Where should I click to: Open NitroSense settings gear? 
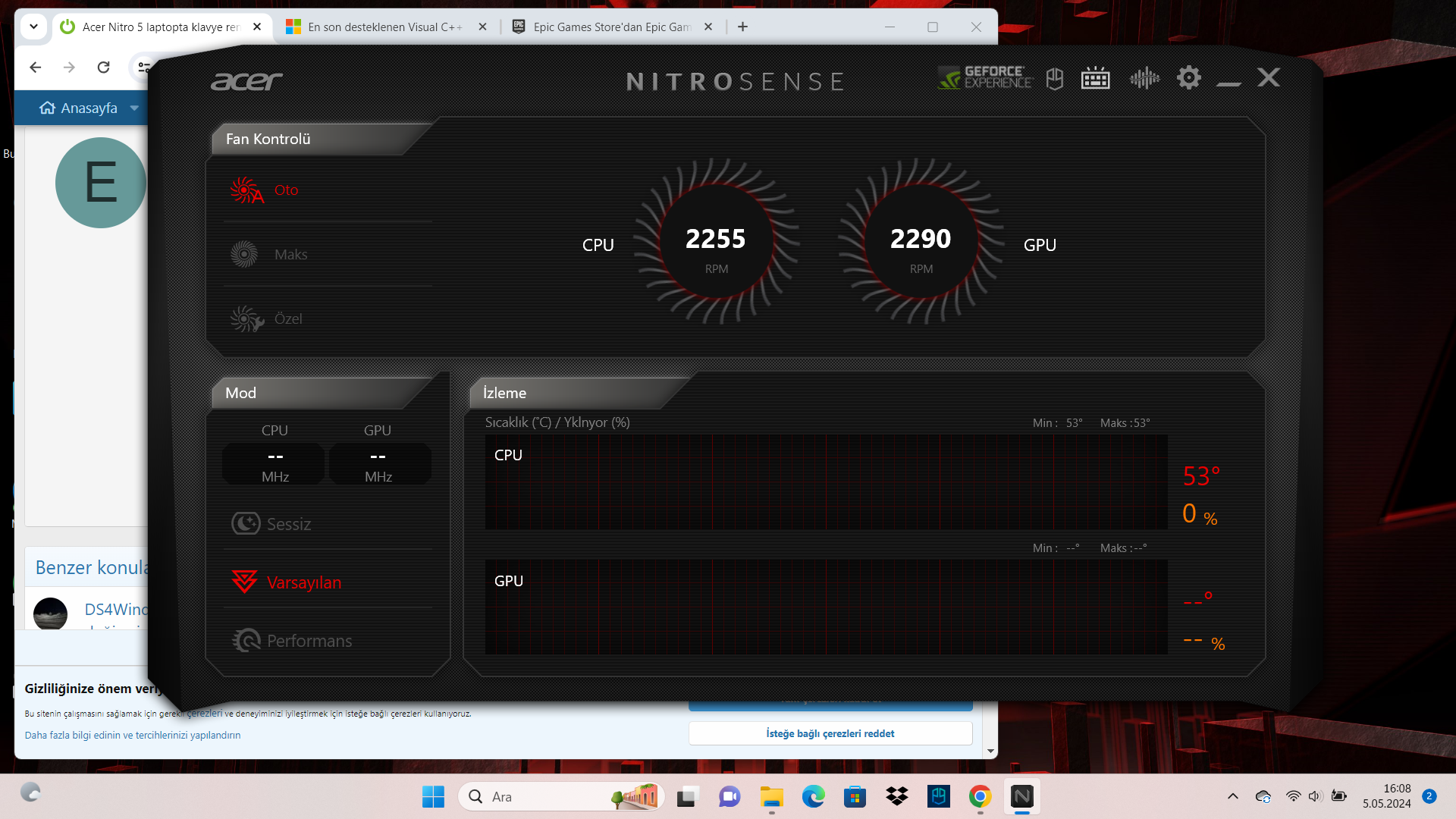(1188, 77)
